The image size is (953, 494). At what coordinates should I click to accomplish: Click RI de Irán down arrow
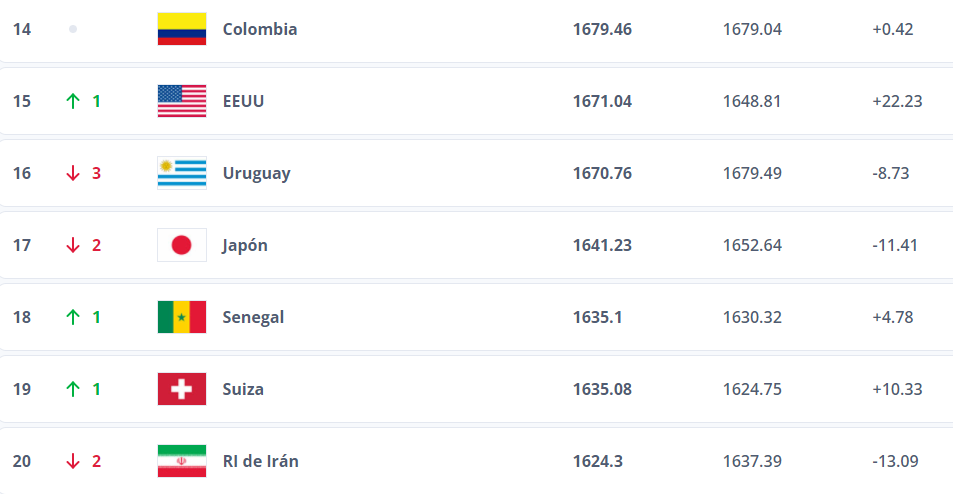(x=72, y=461)
